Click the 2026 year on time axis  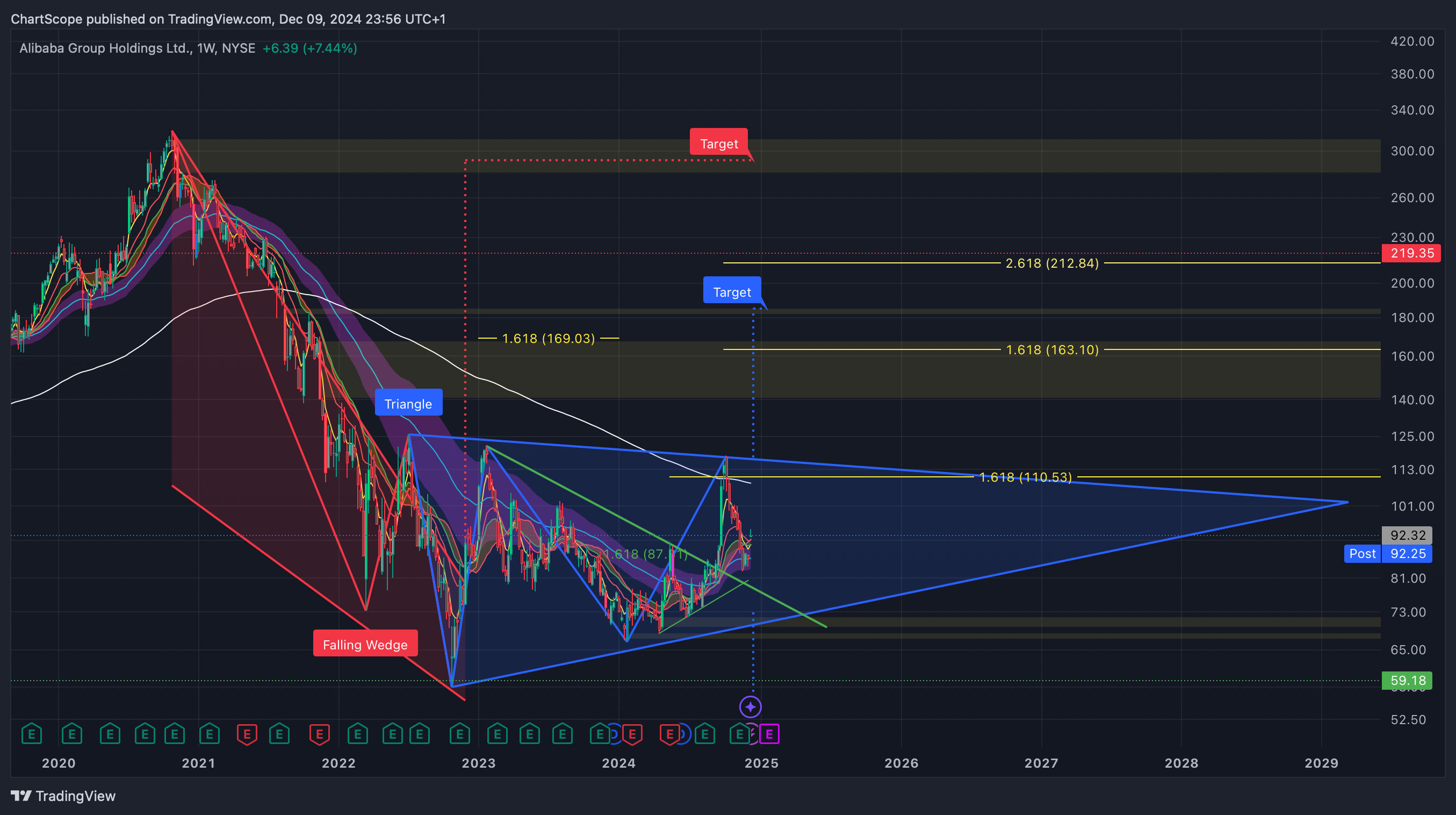point(901,763)
